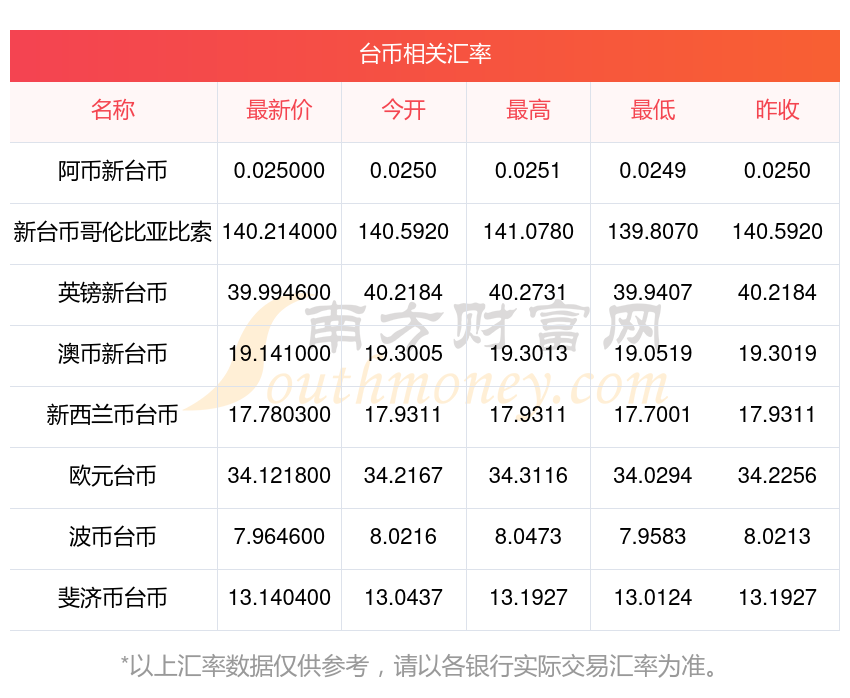This screenshot has height=698, width=850.
Task: Click the latest price 19.141000
Action: (279, 354)
